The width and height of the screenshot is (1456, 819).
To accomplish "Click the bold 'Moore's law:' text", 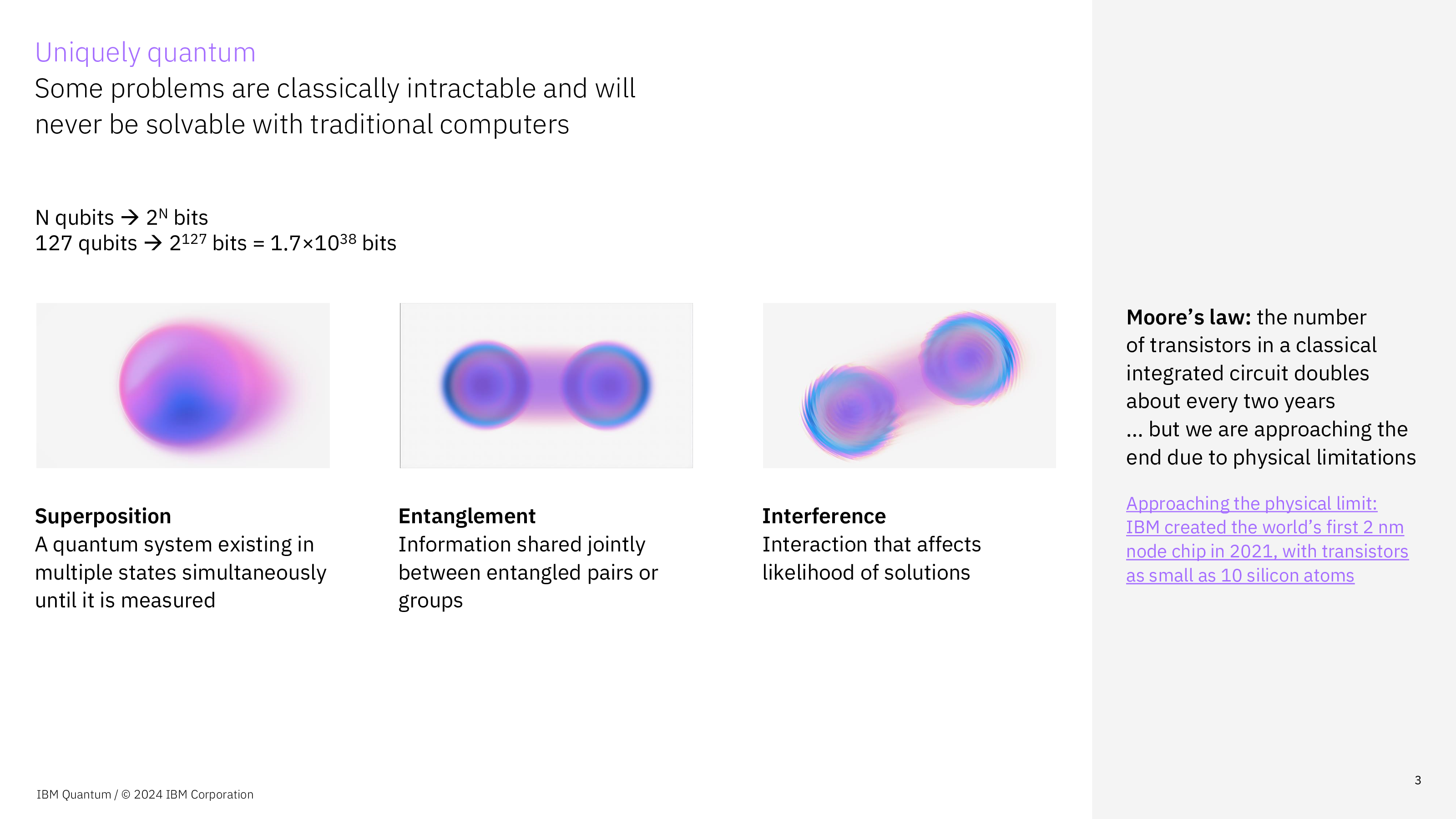I will tap(1188, 318).
